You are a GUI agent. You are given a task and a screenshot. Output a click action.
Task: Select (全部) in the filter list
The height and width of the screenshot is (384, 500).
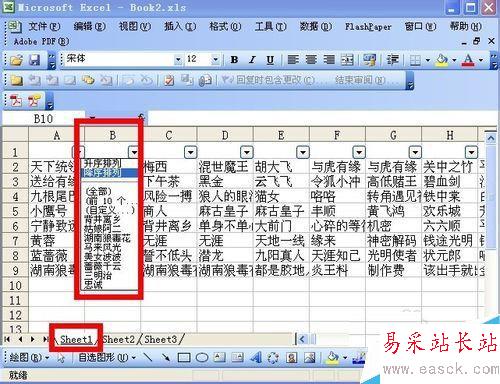[98, 191]
